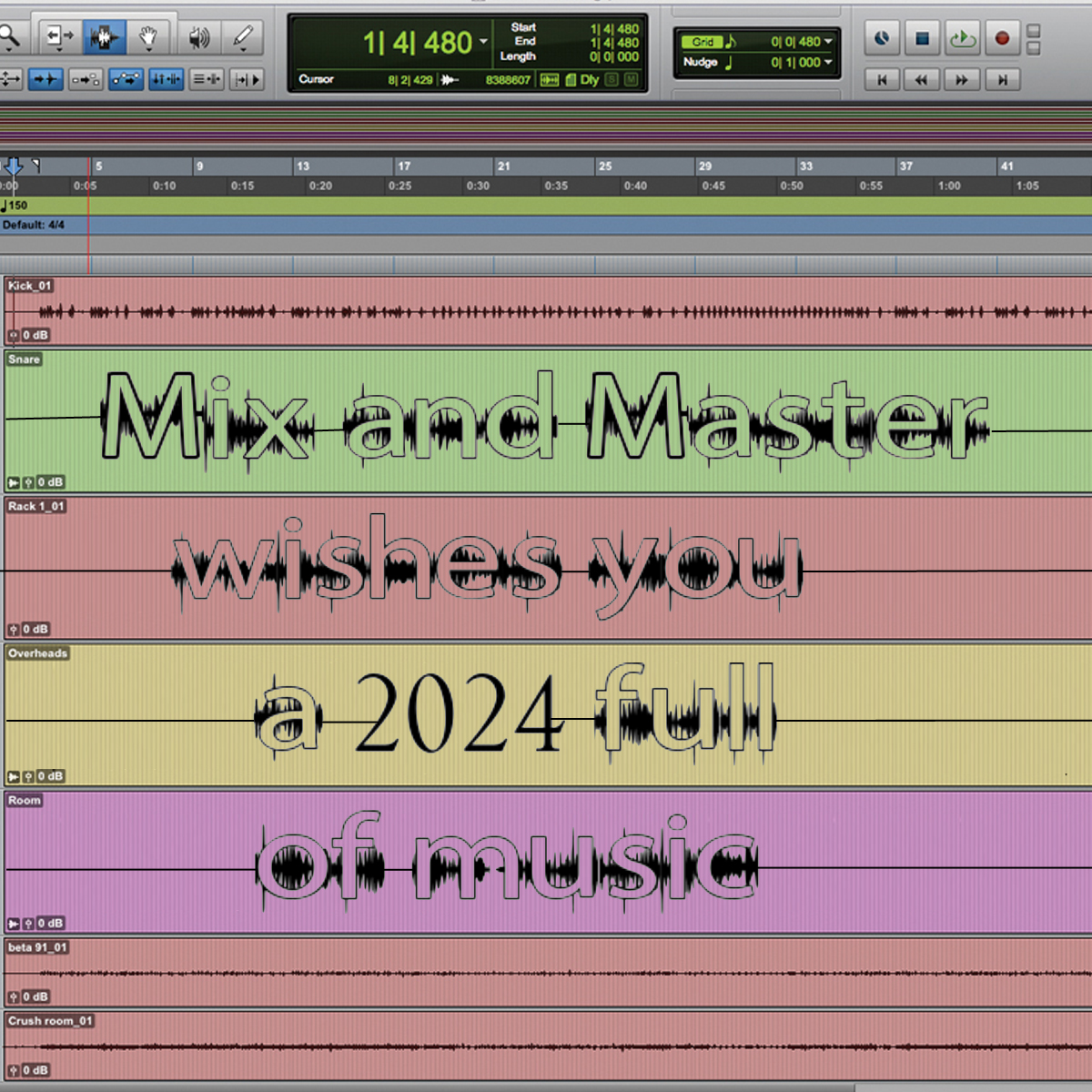Viewport: 1092px width, 1092px height.
Task: Toggle Automation Follows Edit button
Action: coord(126,80)
